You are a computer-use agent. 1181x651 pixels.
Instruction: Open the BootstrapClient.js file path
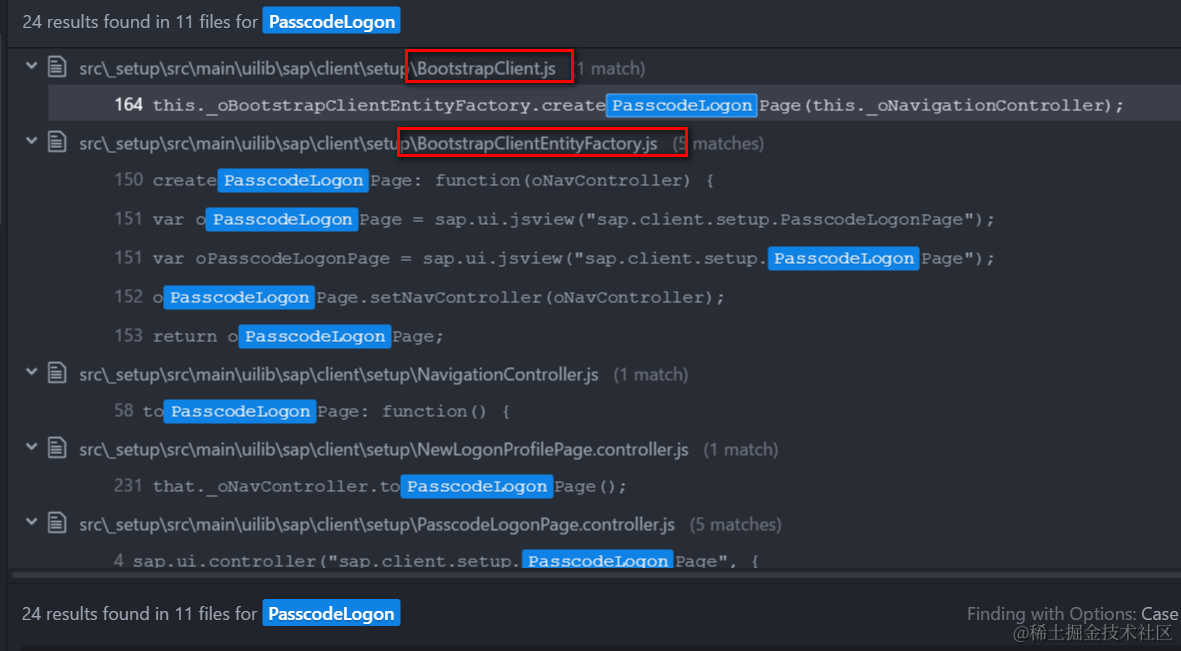[x=317, y=69]
